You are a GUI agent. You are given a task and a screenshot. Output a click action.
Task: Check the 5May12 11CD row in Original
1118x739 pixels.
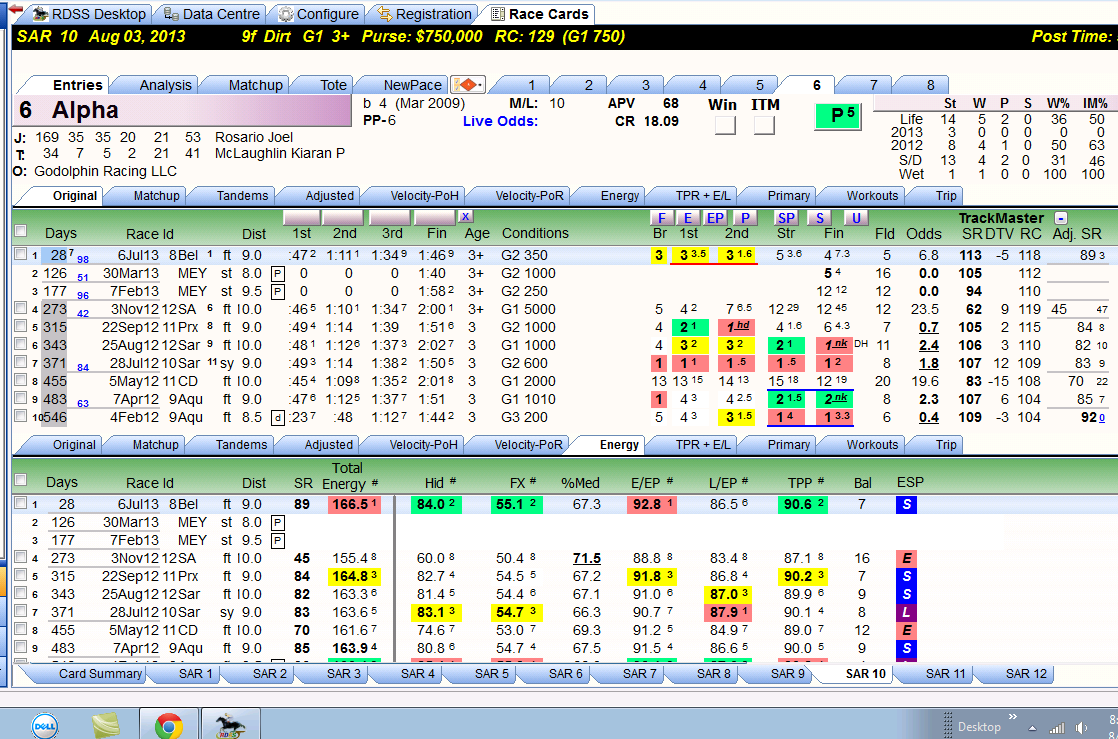coord(21,380)
